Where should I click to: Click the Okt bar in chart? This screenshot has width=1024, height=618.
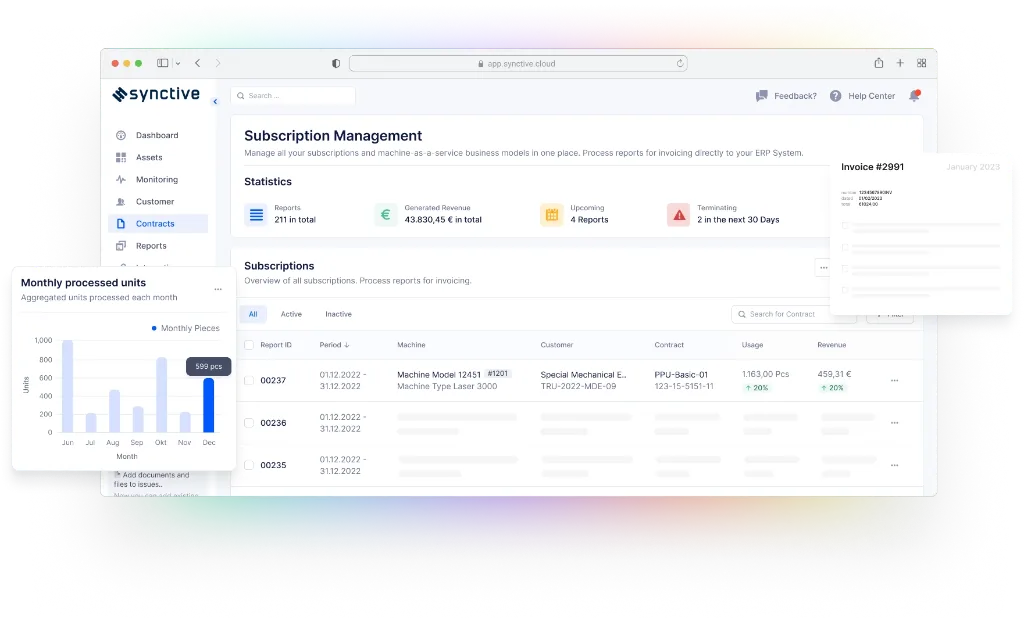[161, 395]
